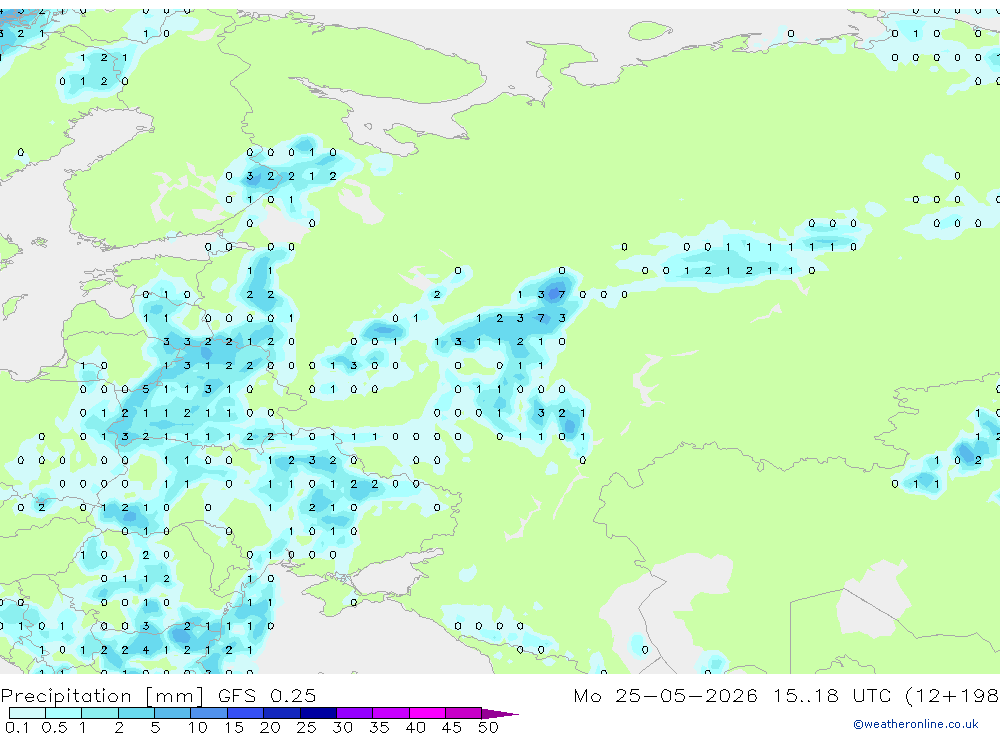
Task: Click the '40' legend scale label
Action: (x=416, y=727)
